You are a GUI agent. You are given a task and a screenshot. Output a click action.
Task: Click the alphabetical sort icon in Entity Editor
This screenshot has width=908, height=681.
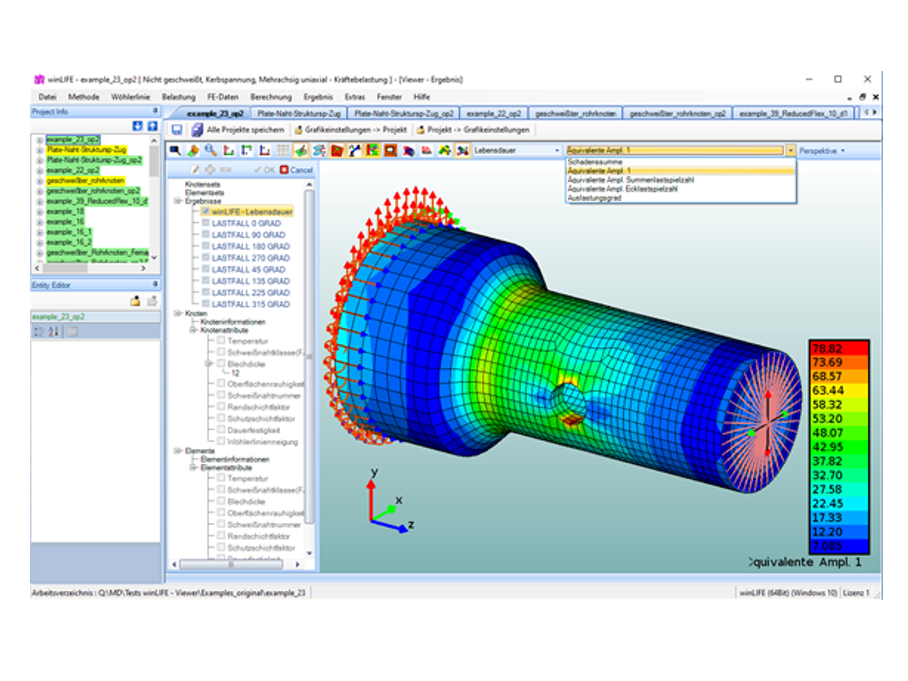pos(53,331)
